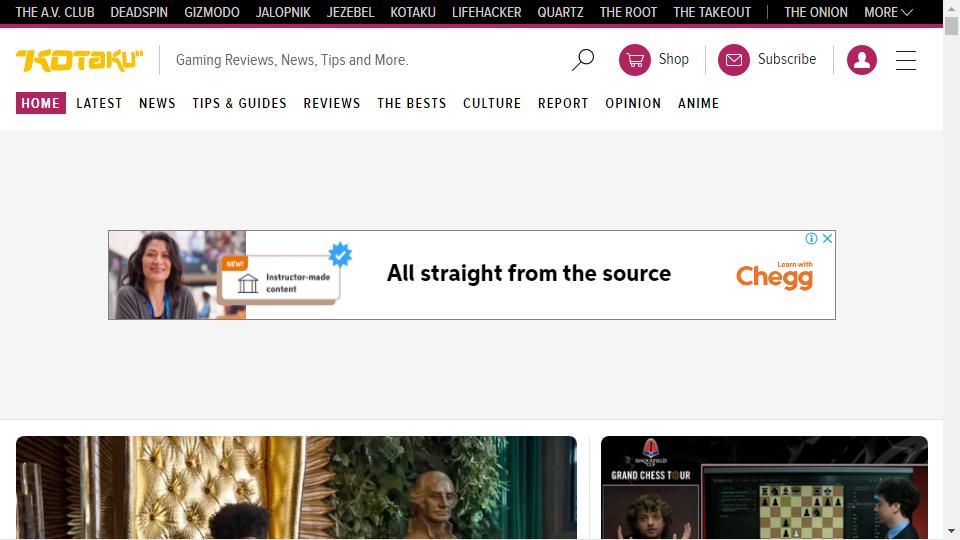The width and height of the screenshot is (960, 540).
Task: Click the Chegg logo in the ad
Action: [x=774, y=276]
